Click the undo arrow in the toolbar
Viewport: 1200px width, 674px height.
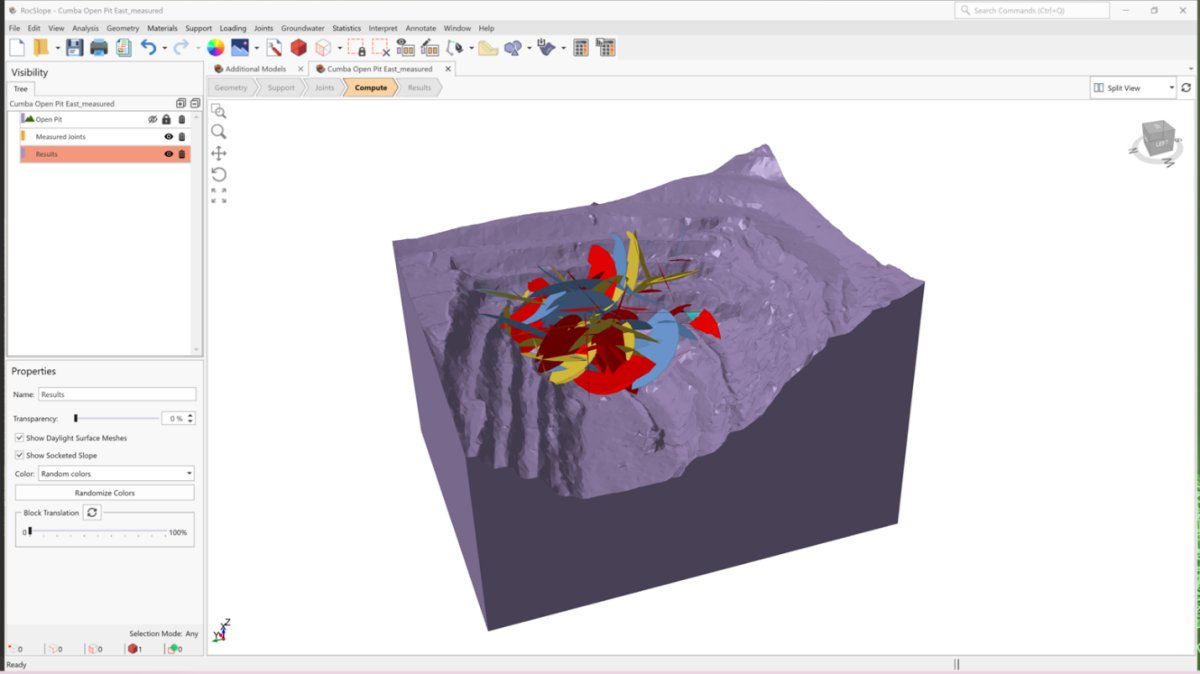coord(150,47)
